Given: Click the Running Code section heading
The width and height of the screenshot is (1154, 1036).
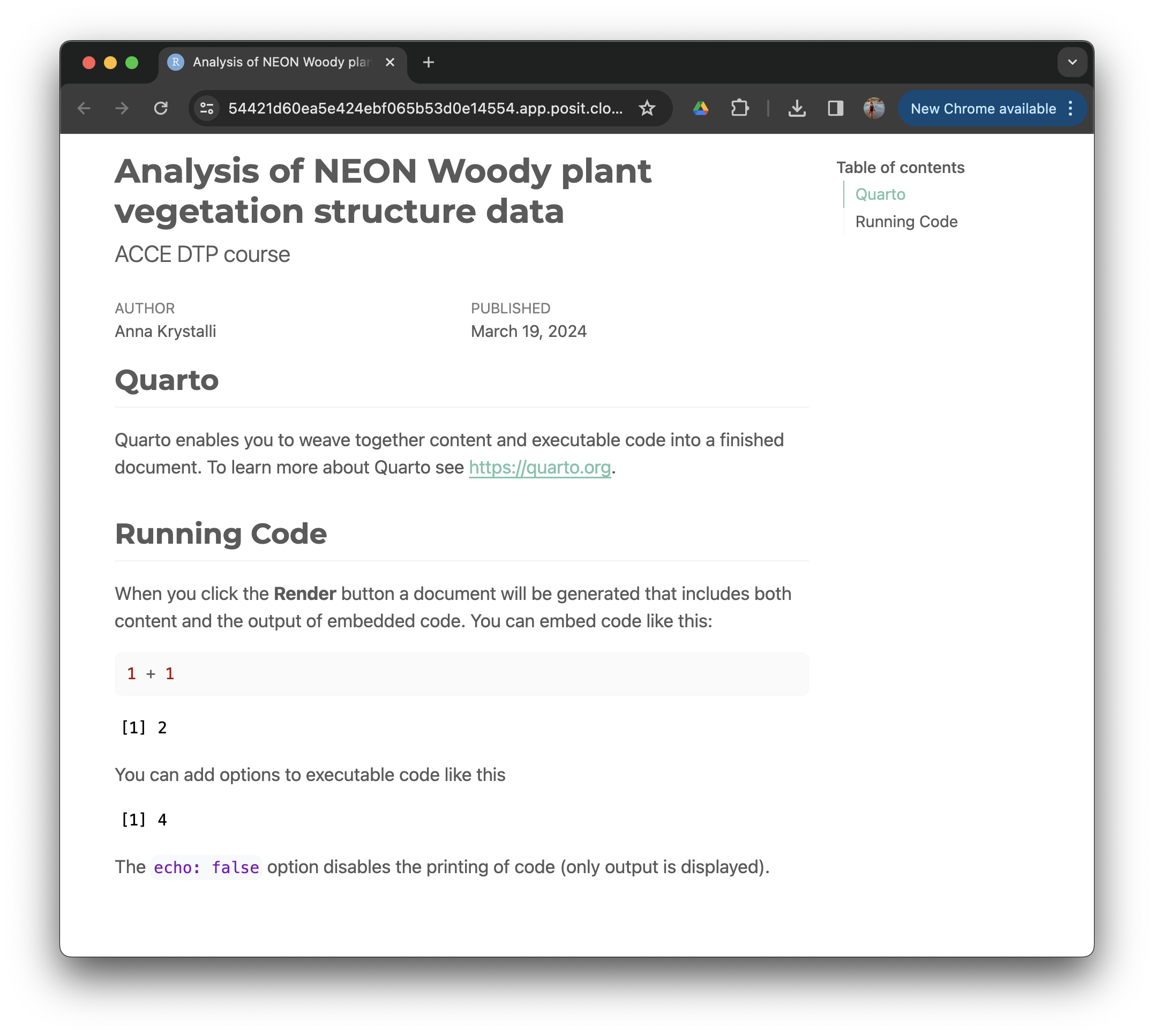Looking at the screenshot, I should point(221,534).
